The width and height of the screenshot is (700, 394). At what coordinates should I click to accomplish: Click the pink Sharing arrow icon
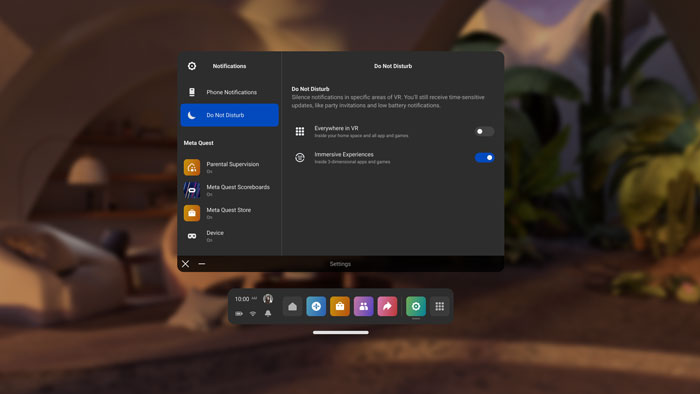coord(387,307)
